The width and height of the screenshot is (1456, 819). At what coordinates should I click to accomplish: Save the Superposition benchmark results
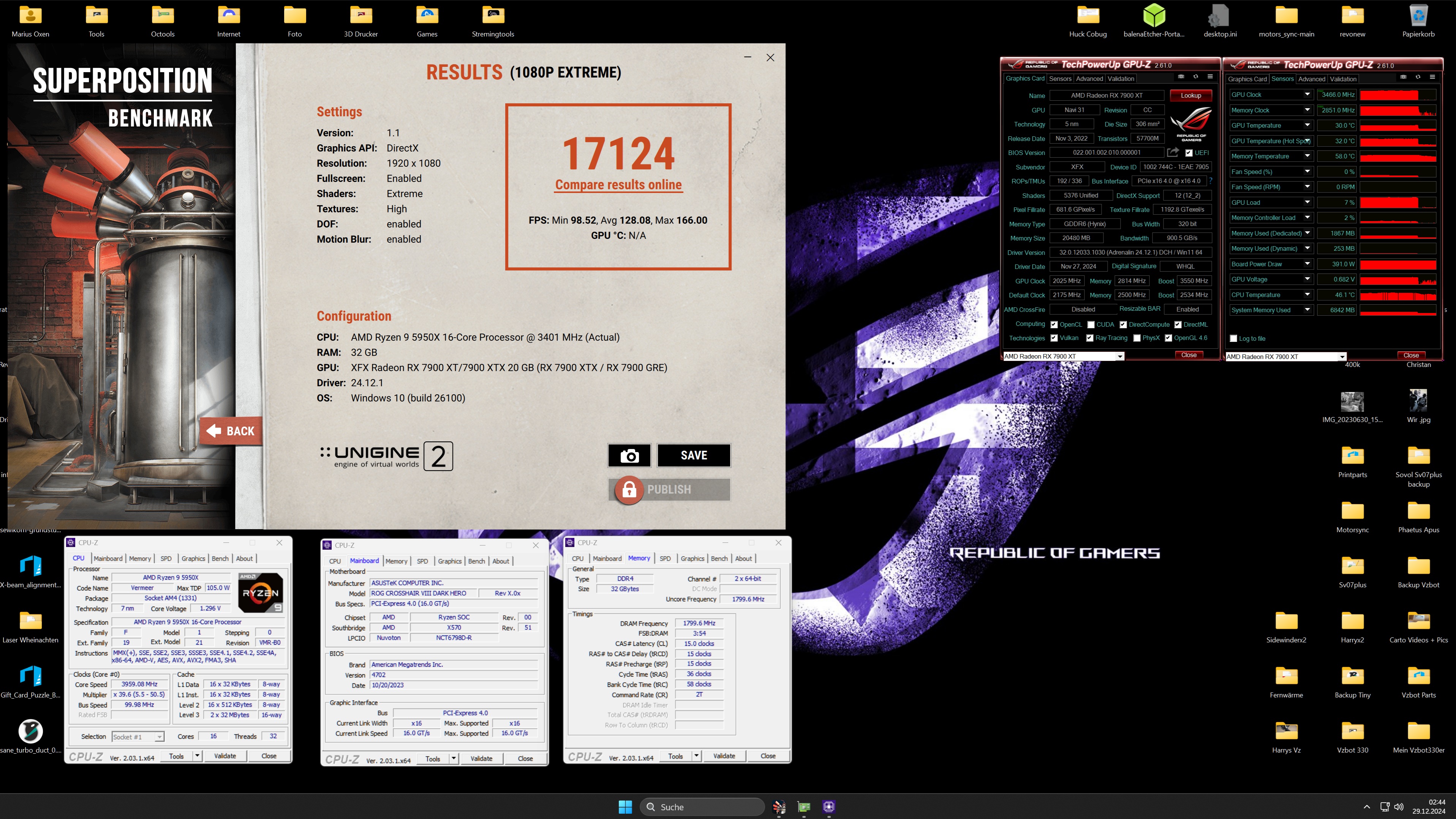694,455
